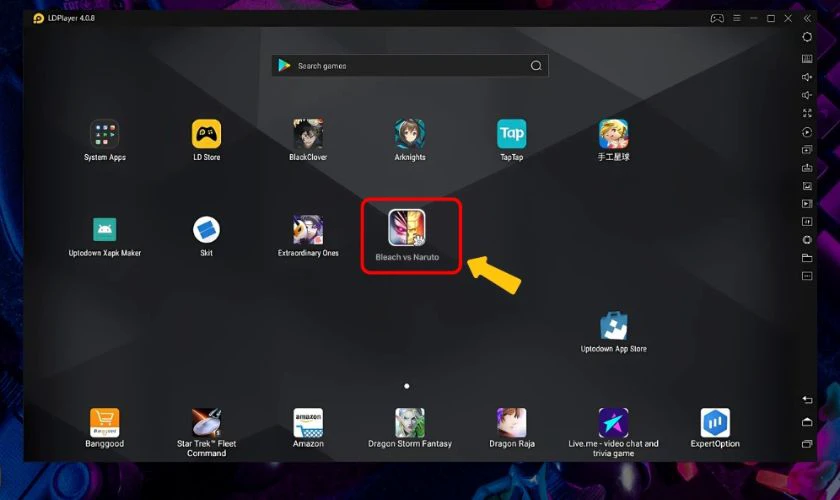
Task: Open the multi-instance plus-window icon
Action: pyautogui.click(x=807, y=150)
